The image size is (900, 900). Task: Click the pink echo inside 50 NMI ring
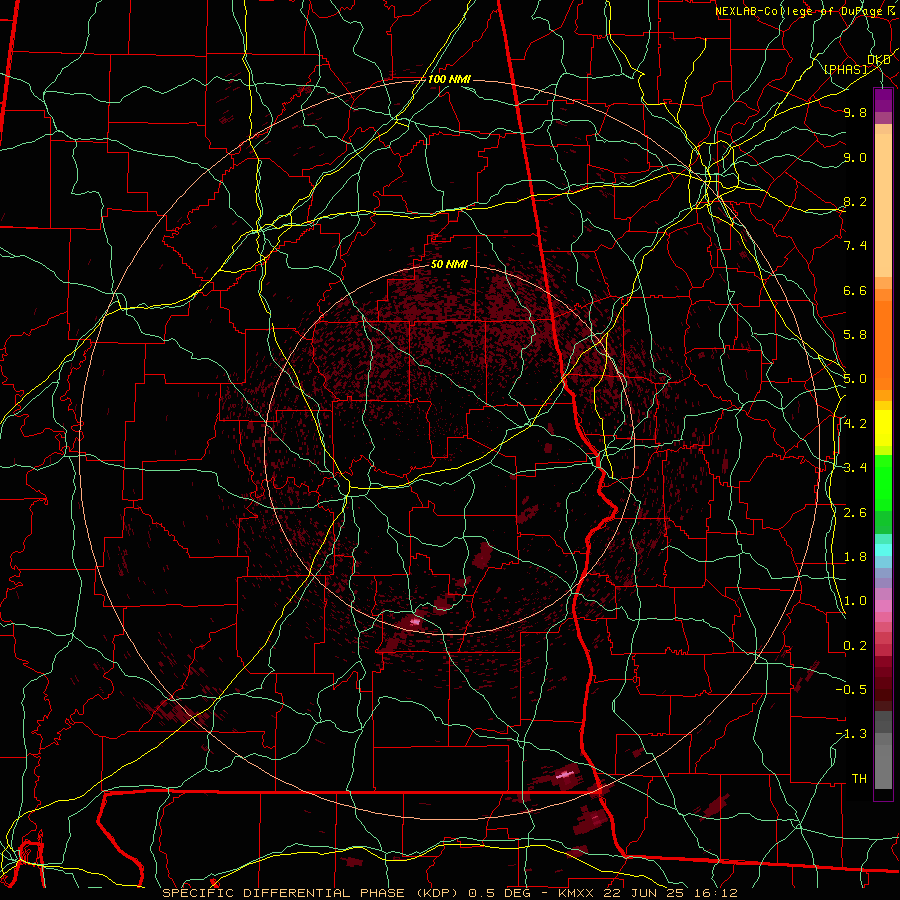click(415, 621)
